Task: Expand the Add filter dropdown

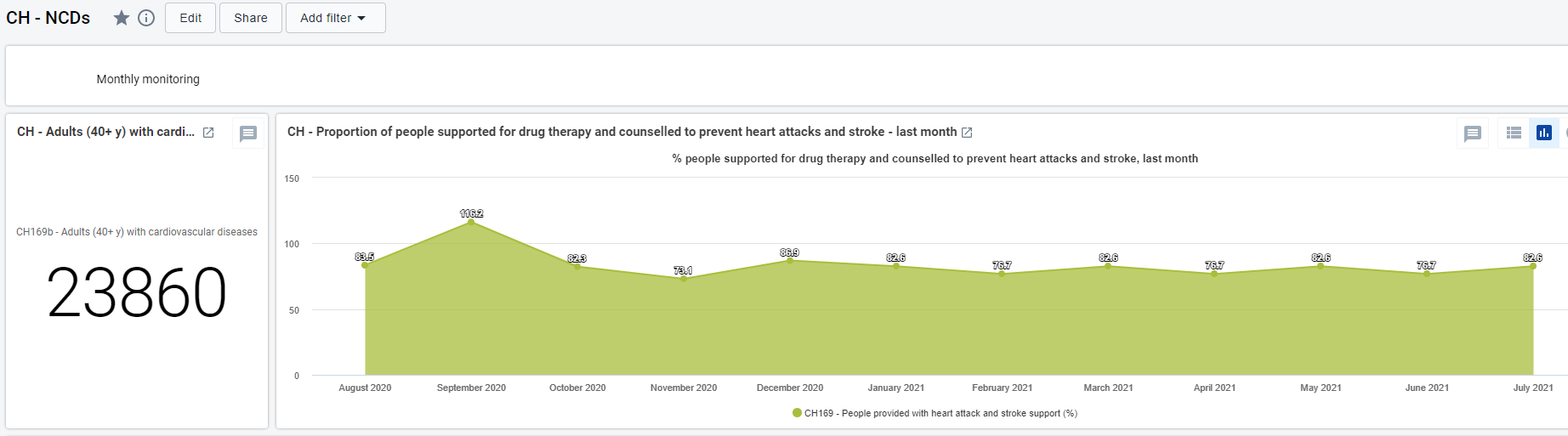Action: 336,18
